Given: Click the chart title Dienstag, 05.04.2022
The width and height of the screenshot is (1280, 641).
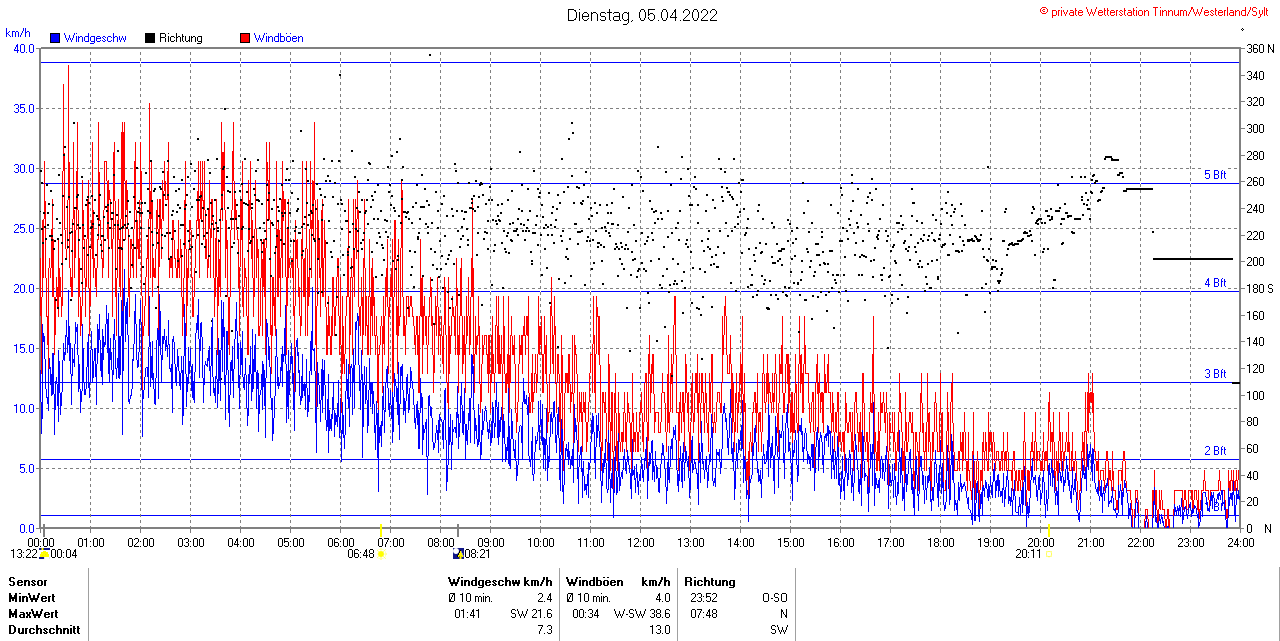Looking at the screenshot, I should tap(642, 15).
